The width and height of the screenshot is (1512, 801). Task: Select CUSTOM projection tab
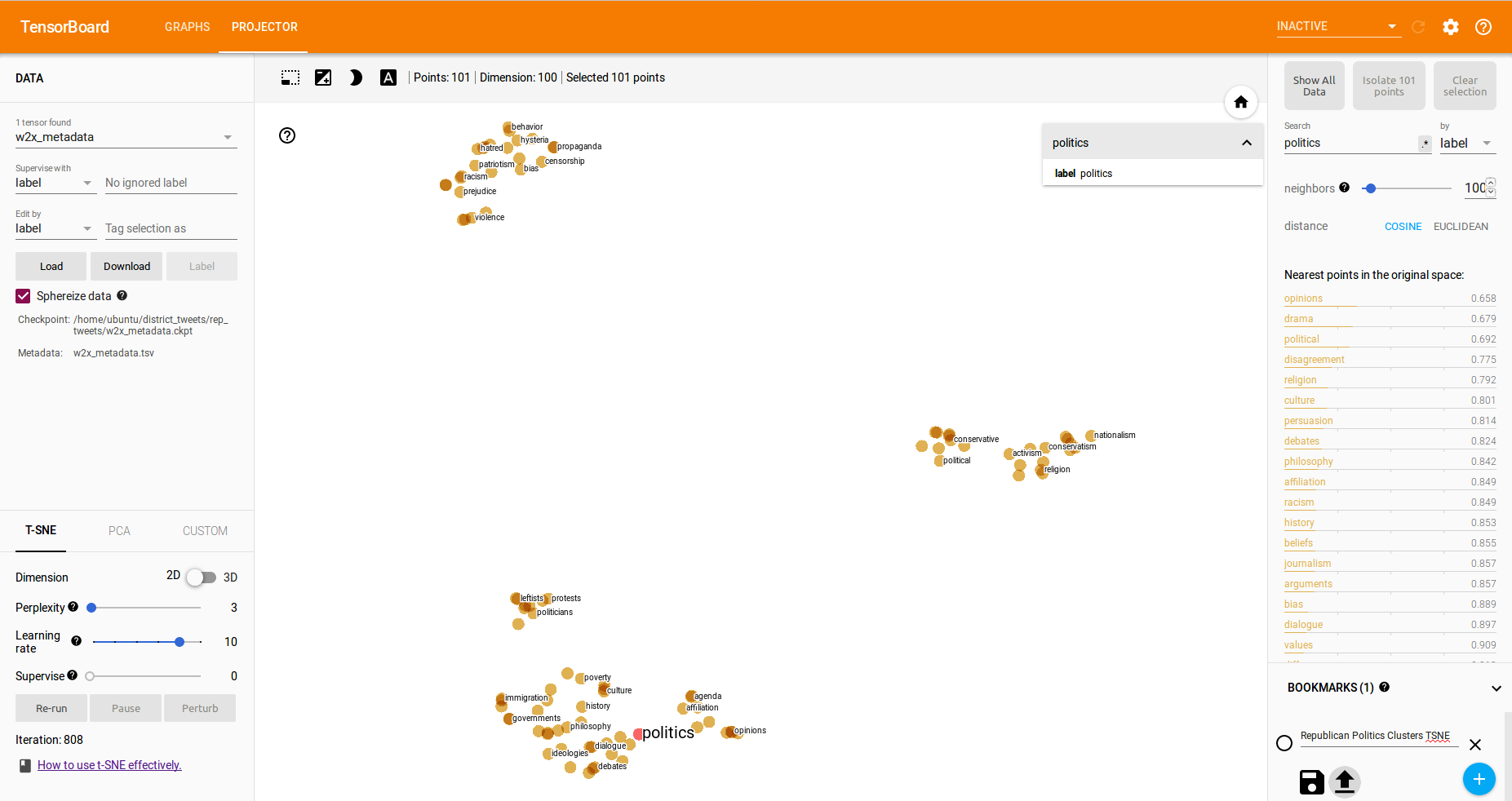tap(205, 531)
